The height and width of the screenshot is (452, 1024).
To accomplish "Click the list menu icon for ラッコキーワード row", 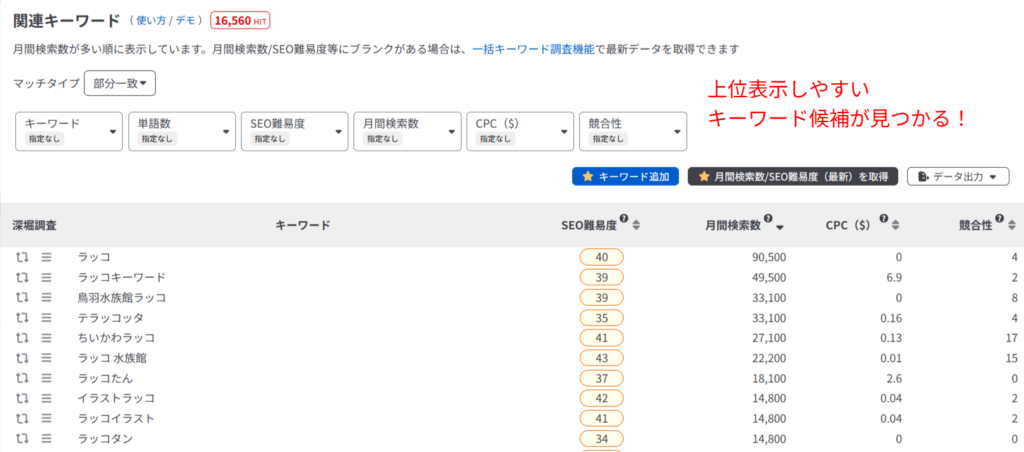I will pyautogui.click(x=46, y=277).
